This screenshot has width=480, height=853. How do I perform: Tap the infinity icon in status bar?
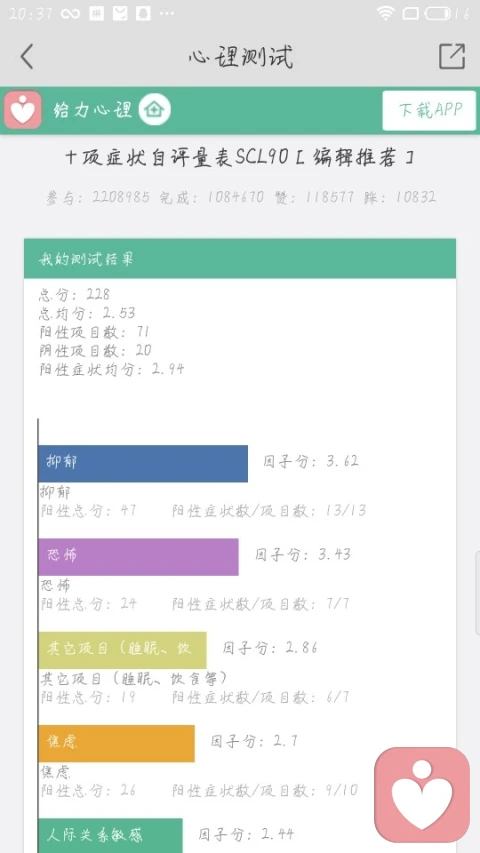pos(71,14)
